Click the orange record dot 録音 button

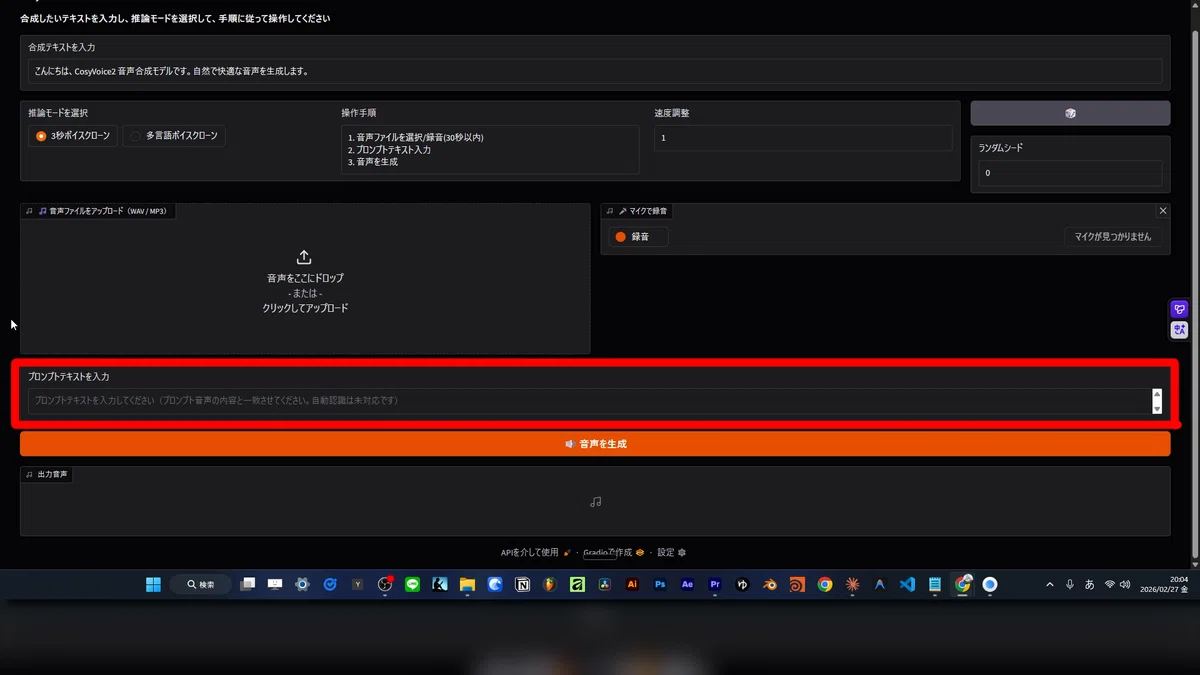638,237
